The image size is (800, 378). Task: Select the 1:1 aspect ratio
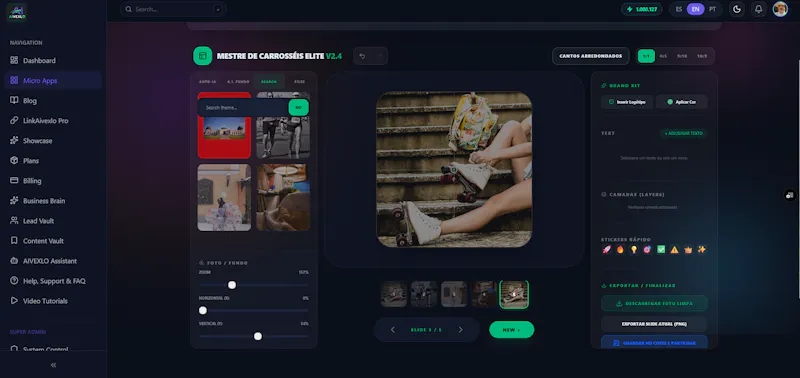(x=646, y=56)
